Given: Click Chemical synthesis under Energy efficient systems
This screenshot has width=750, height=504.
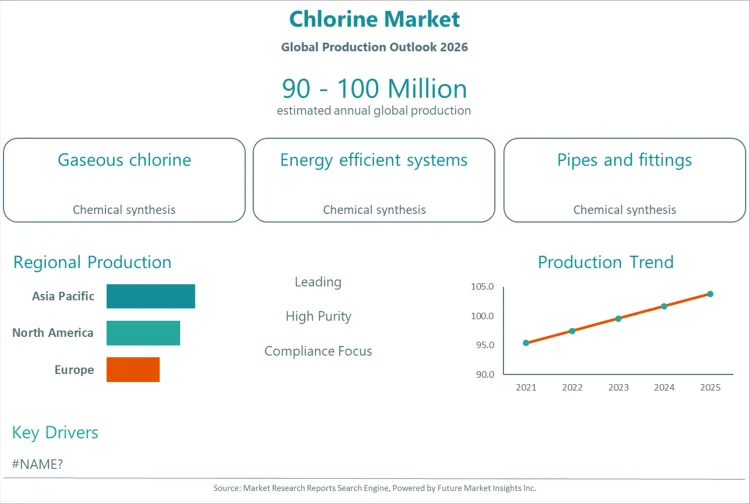Looking at the screenshot, I should coord(374,209).
